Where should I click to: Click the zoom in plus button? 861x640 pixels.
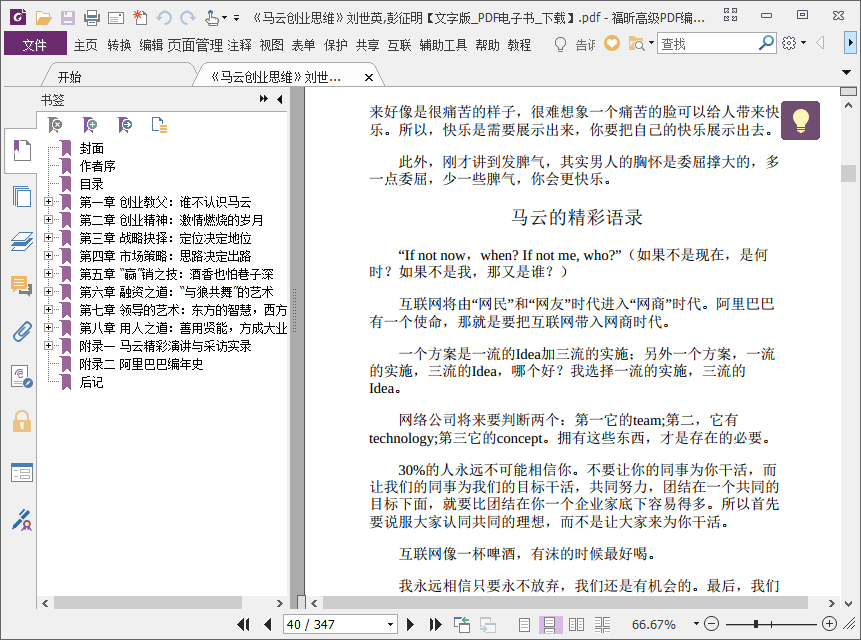pyautogui.click(x=829, y=624)
